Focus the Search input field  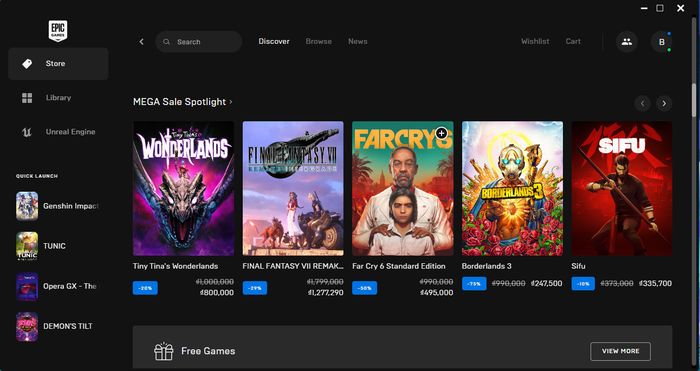pyautogui.click(x=199, y=42)
